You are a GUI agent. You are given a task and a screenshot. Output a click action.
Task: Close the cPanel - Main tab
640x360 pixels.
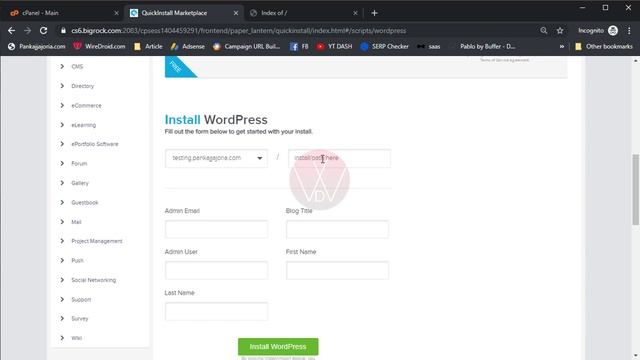[x=116, y=13]
